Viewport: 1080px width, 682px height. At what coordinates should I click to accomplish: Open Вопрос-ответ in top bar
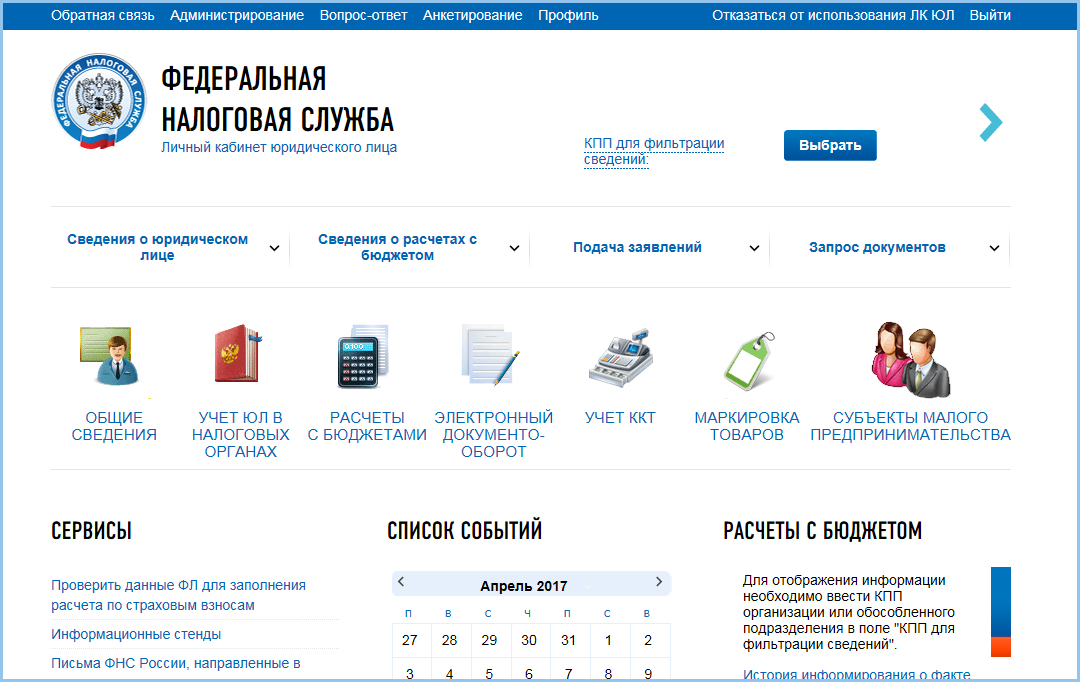tap(364, 15)
